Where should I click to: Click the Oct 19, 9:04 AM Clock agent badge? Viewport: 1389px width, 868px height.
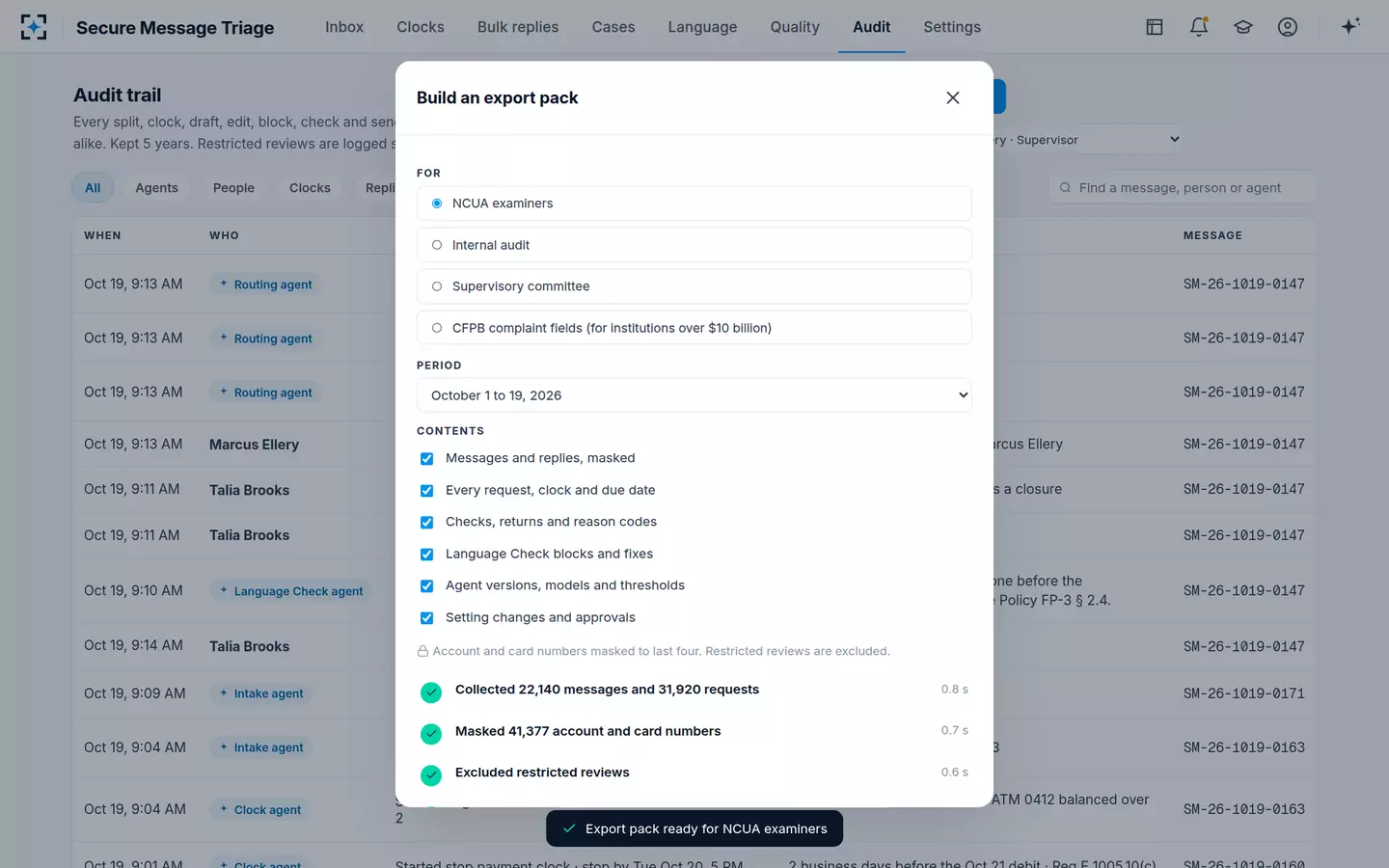[259, 810]
